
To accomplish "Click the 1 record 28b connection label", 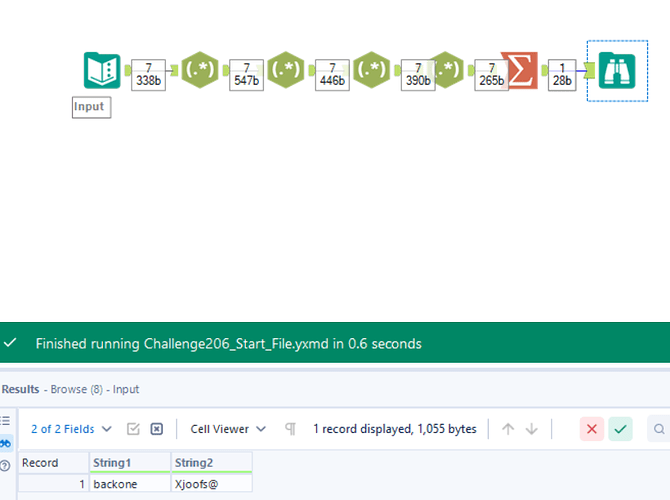I will [x=562, y=75].
